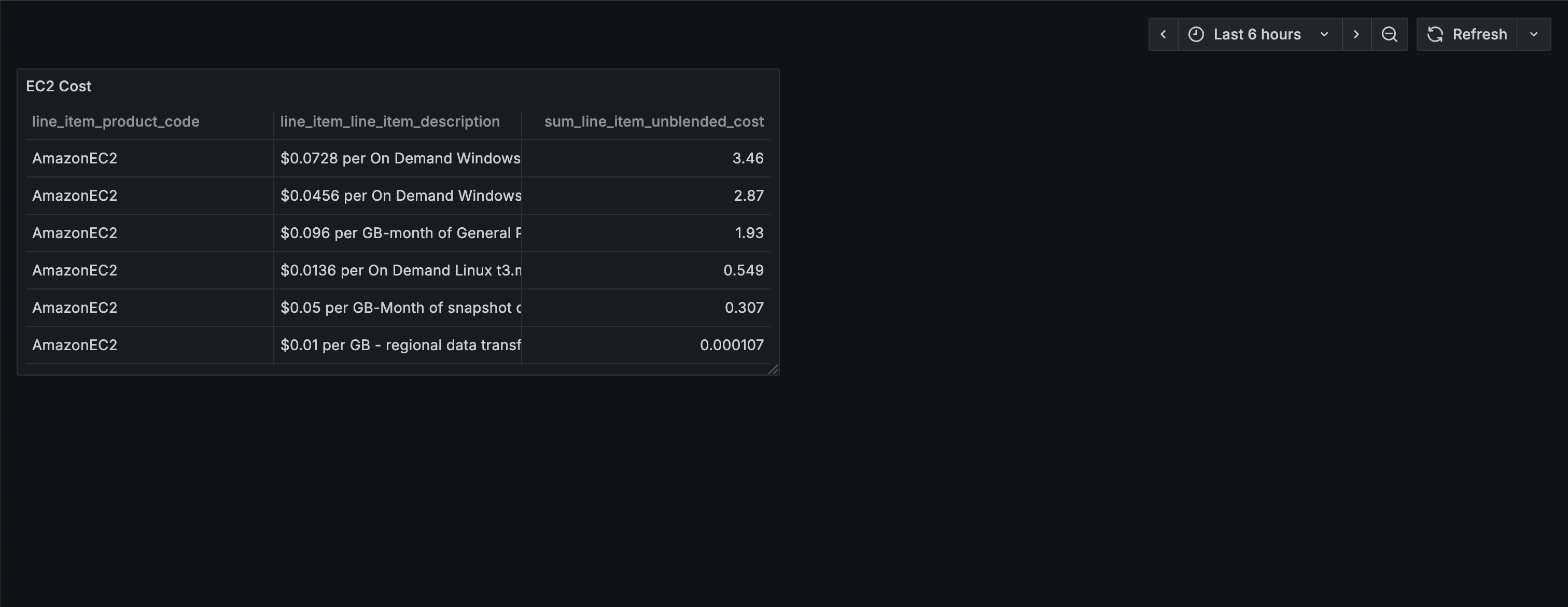Click the $0.0456 per On Demand Windows cell
The image size is (1568, 607).
click(400, 196)
